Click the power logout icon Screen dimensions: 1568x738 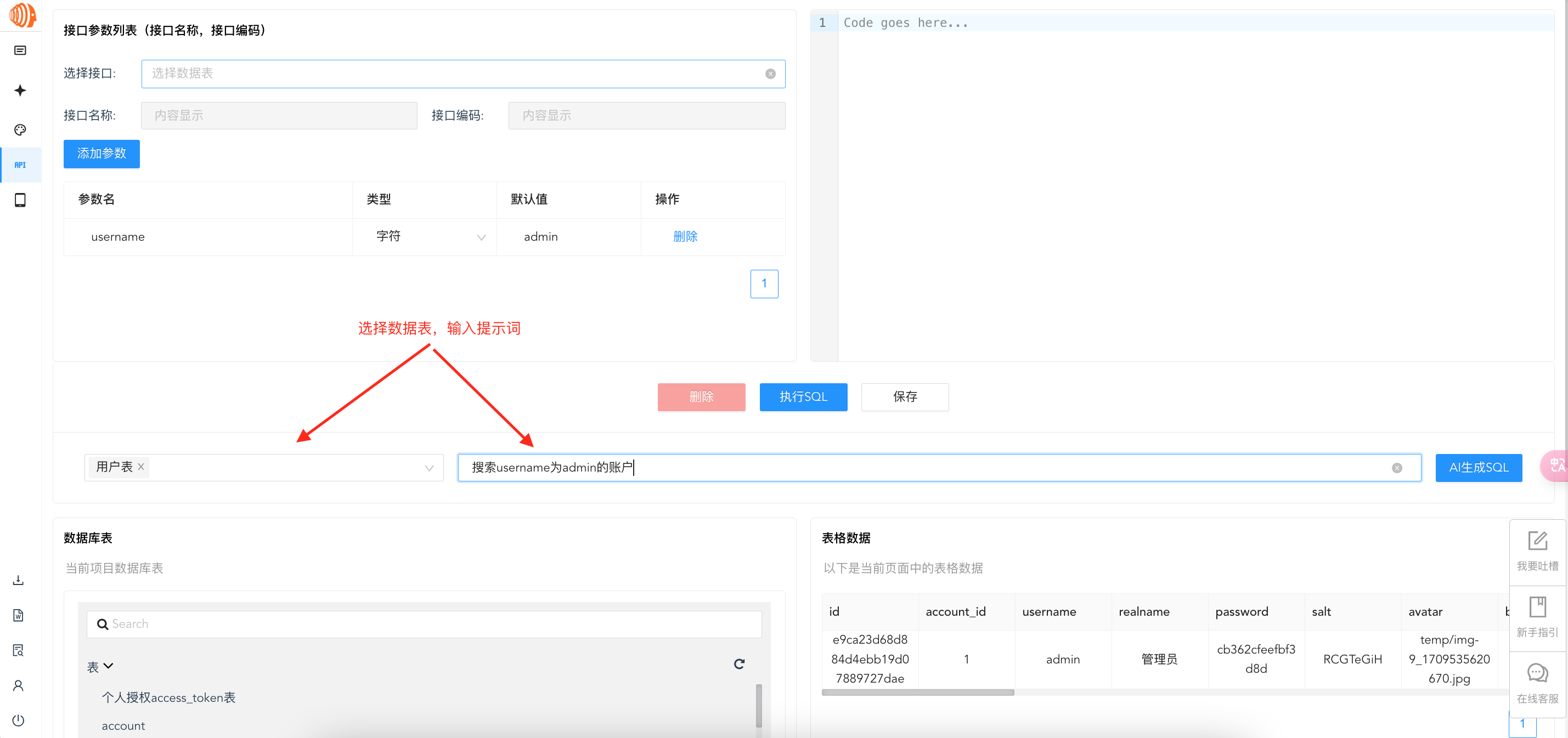pos(18,720)
